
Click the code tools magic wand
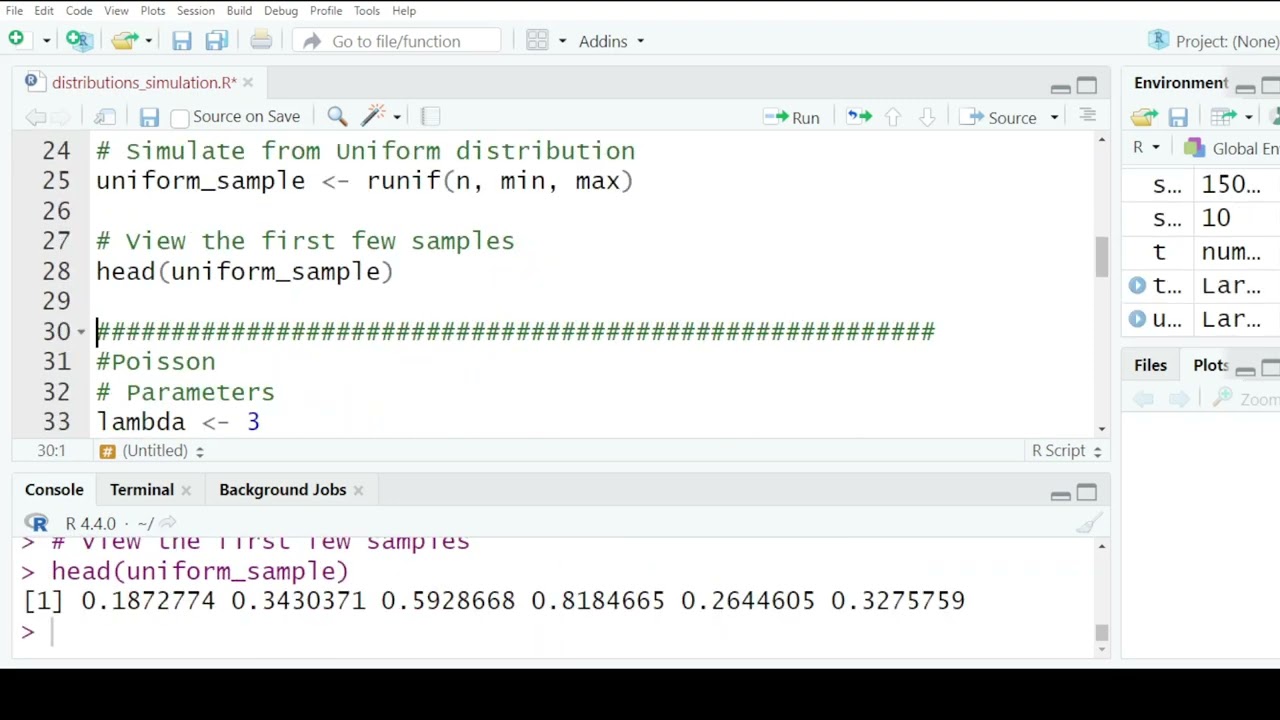click(373, 116)
